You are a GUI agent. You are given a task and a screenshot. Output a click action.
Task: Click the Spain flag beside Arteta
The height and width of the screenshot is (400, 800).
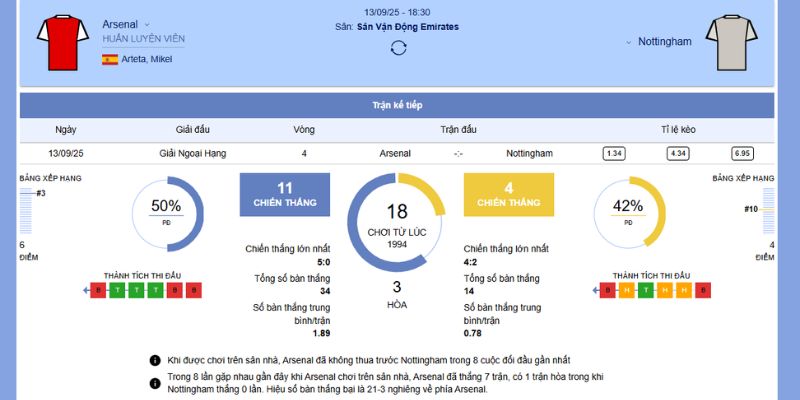(109, 60)
